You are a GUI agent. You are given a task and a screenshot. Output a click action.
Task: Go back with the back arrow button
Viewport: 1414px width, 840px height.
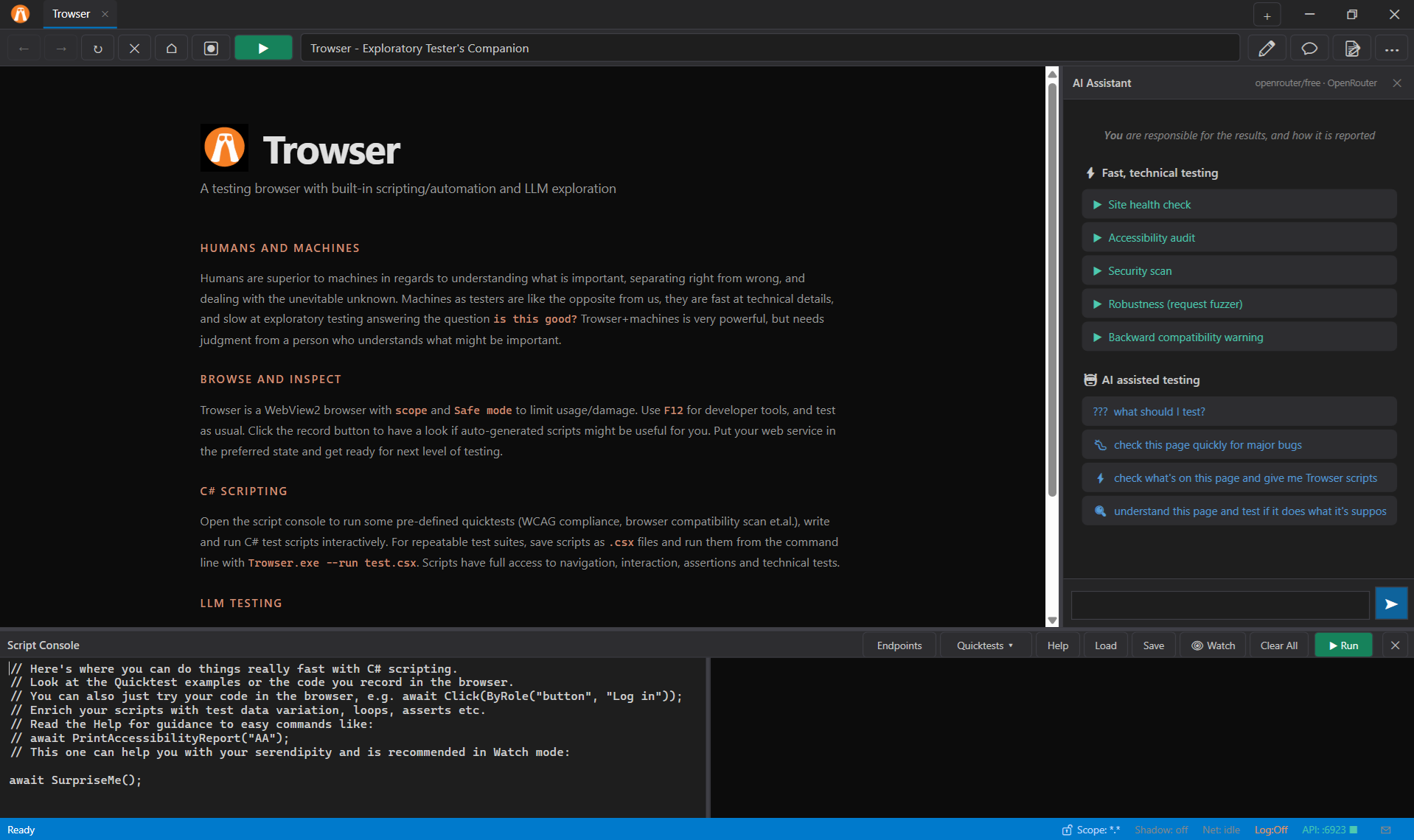point(24,49)
